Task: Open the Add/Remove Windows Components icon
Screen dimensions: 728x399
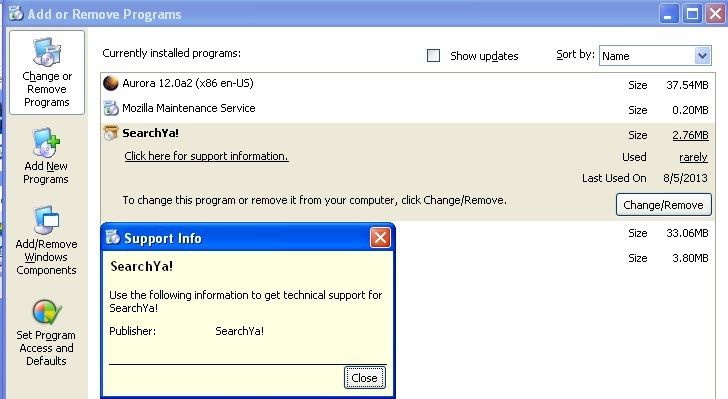Action: click(x=46, y=220)
